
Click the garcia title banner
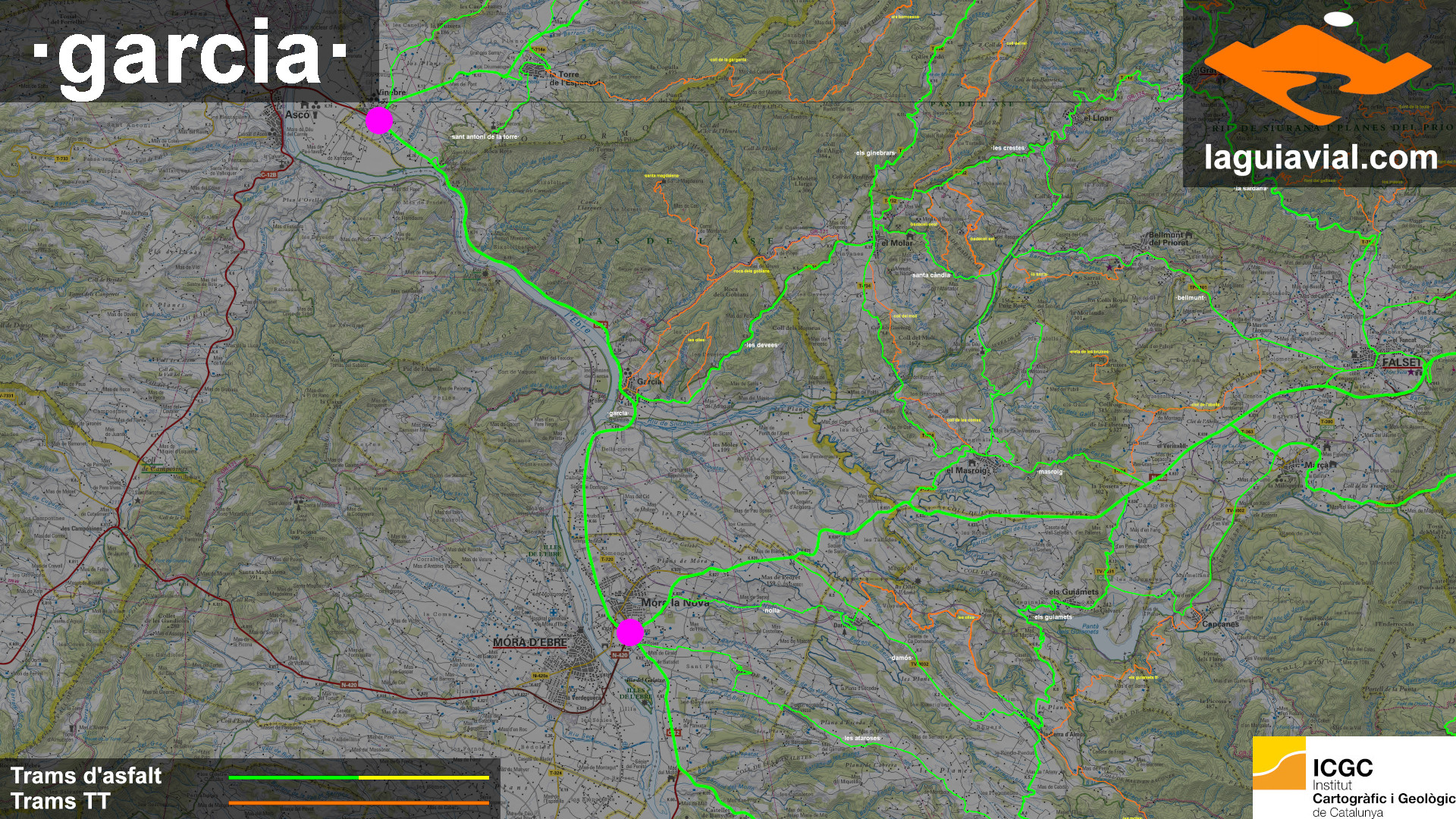pyautogui.click(x=190, y=52)
